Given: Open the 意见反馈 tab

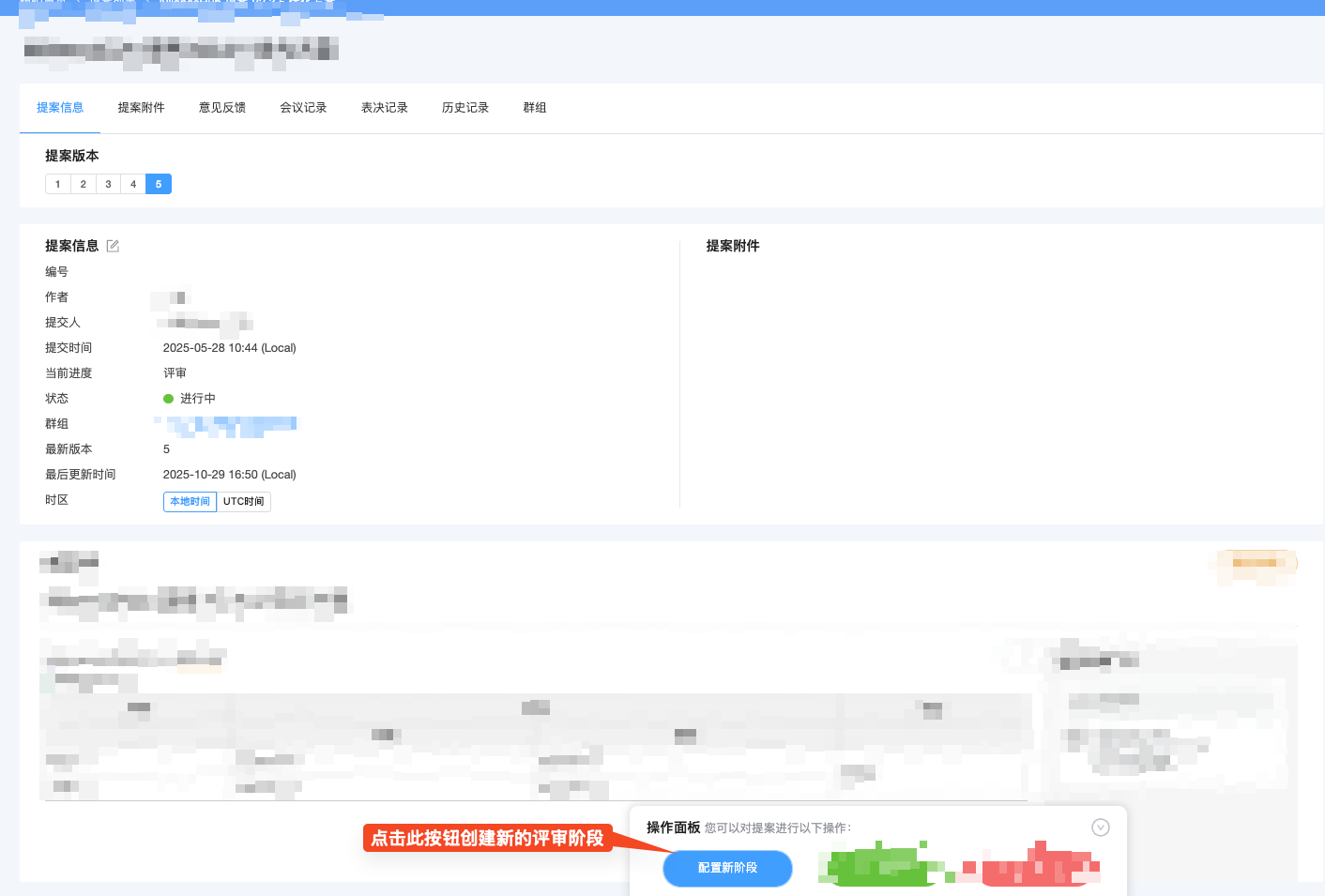Looking at the screenshot, I should 221,107.
